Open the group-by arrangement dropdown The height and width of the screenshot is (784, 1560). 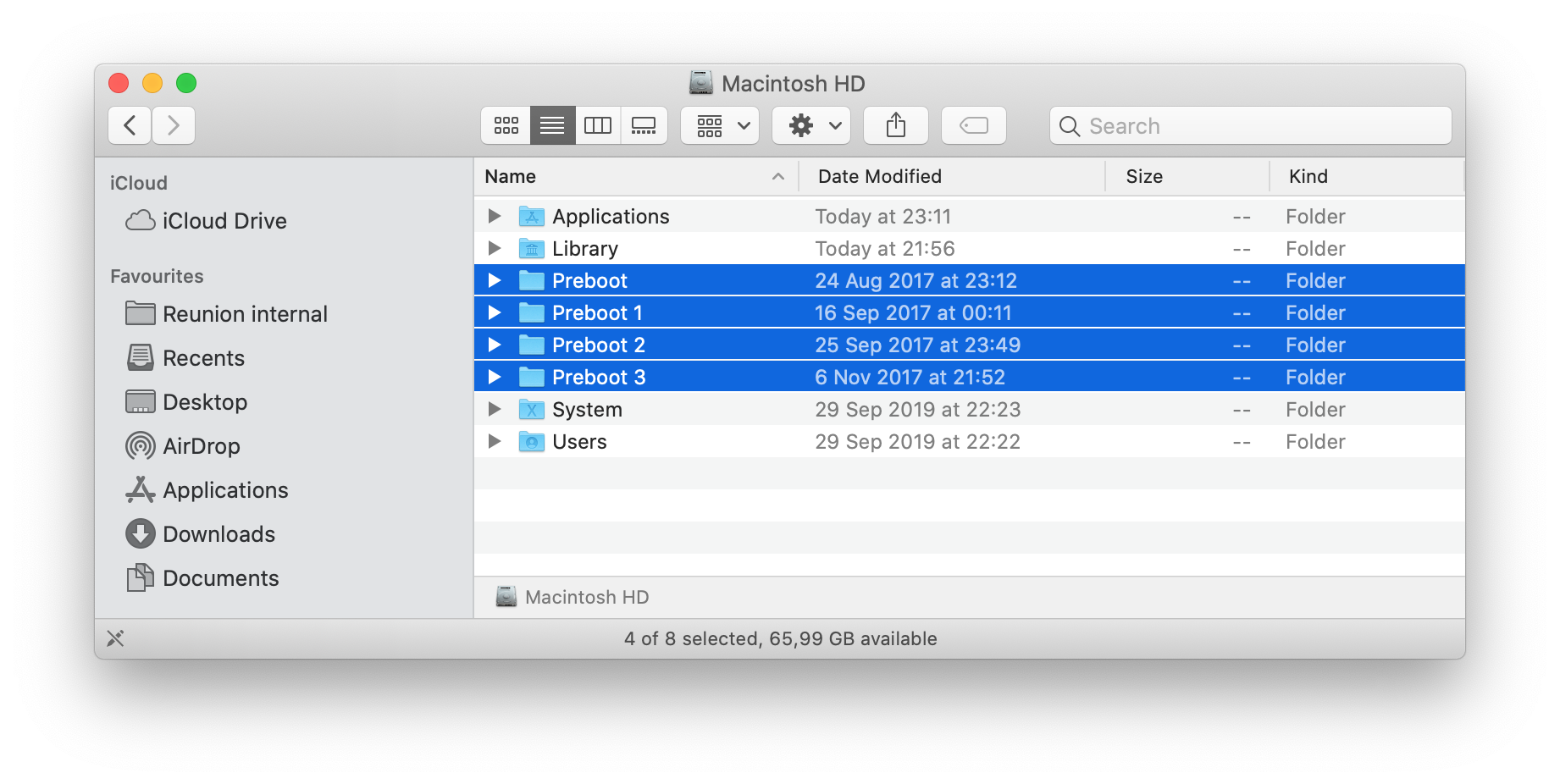click(721, 125)
